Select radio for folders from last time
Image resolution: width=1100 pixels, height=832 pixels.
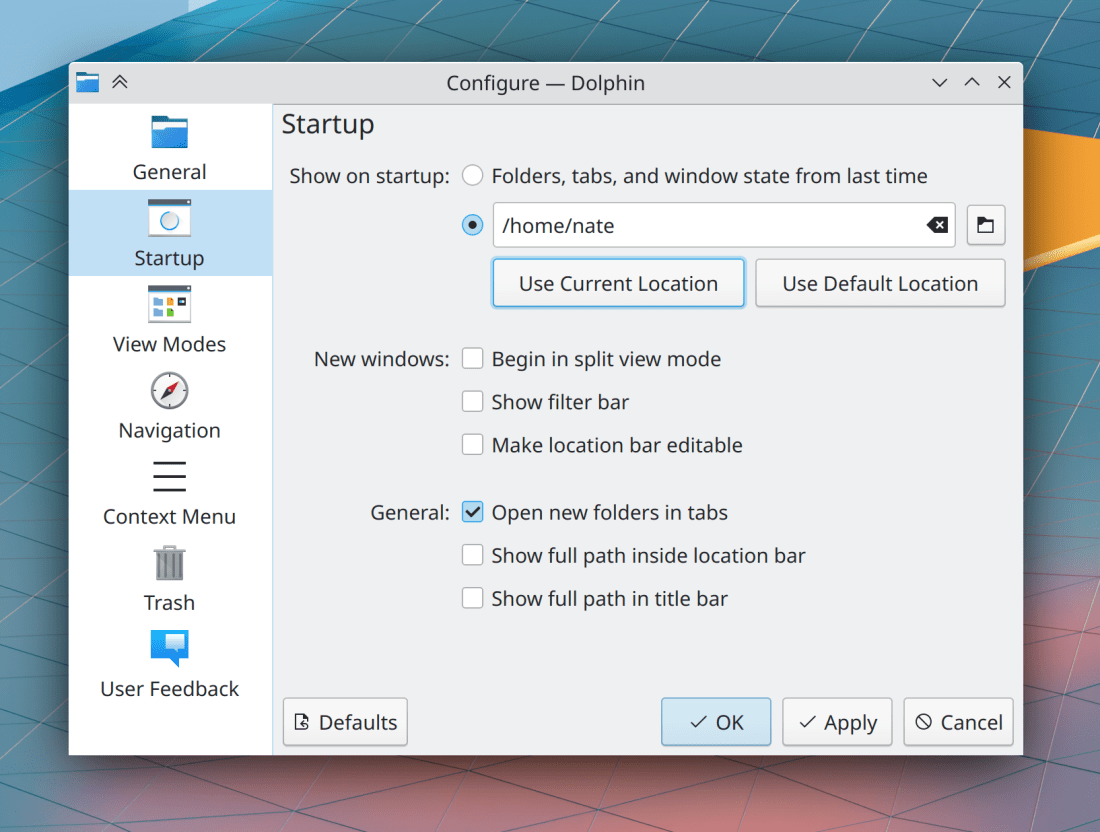click(473, 176)
